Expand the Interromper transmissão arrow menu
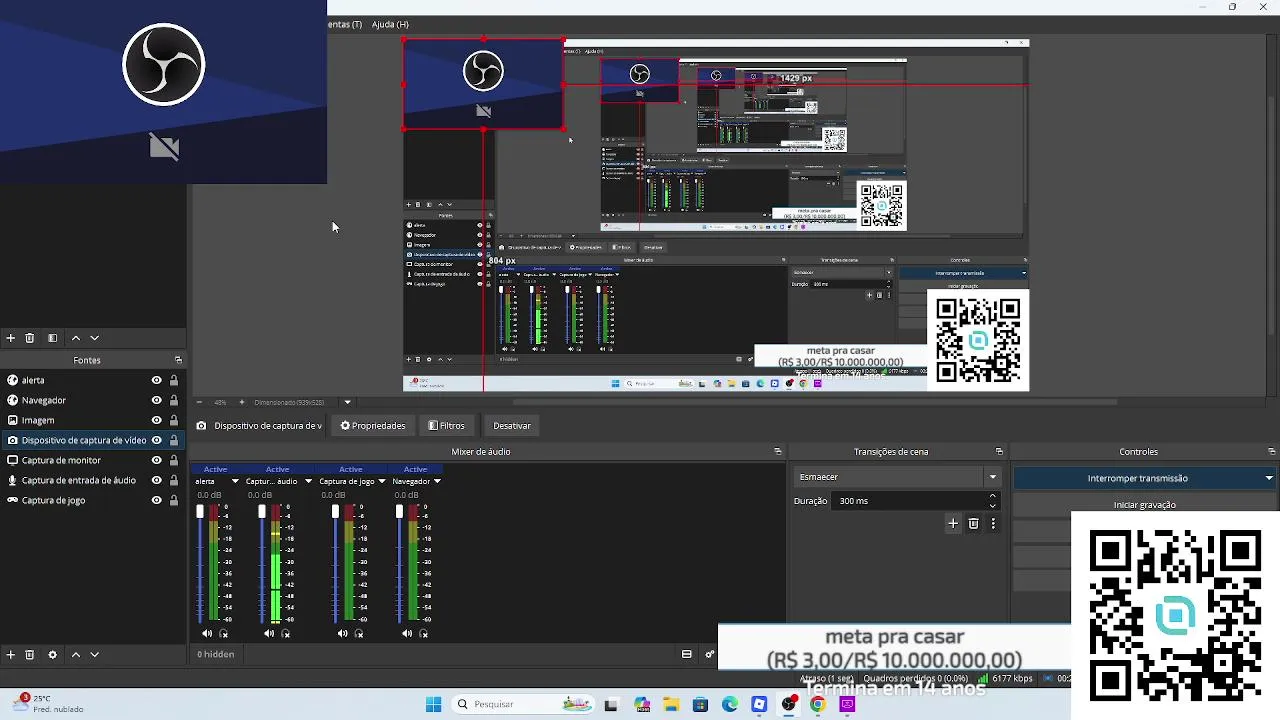1280x720 pixels. (1269, 478)
